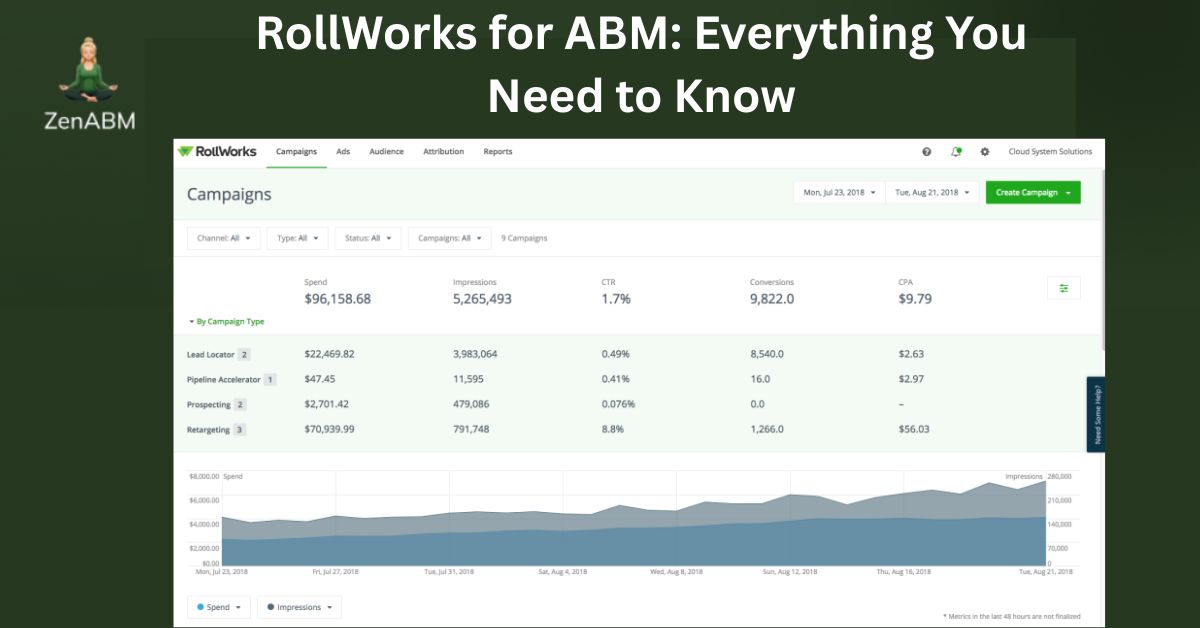Open the Ads tab
The width and height of the screenshot is (1200, 628).
pyautogui.click(x=343, y=152)
